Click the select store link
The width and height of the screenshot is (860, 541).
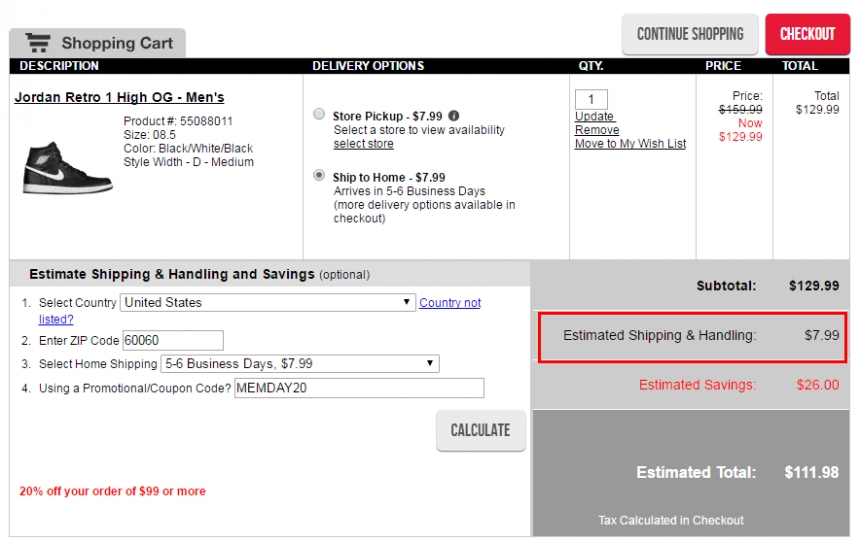363,144
